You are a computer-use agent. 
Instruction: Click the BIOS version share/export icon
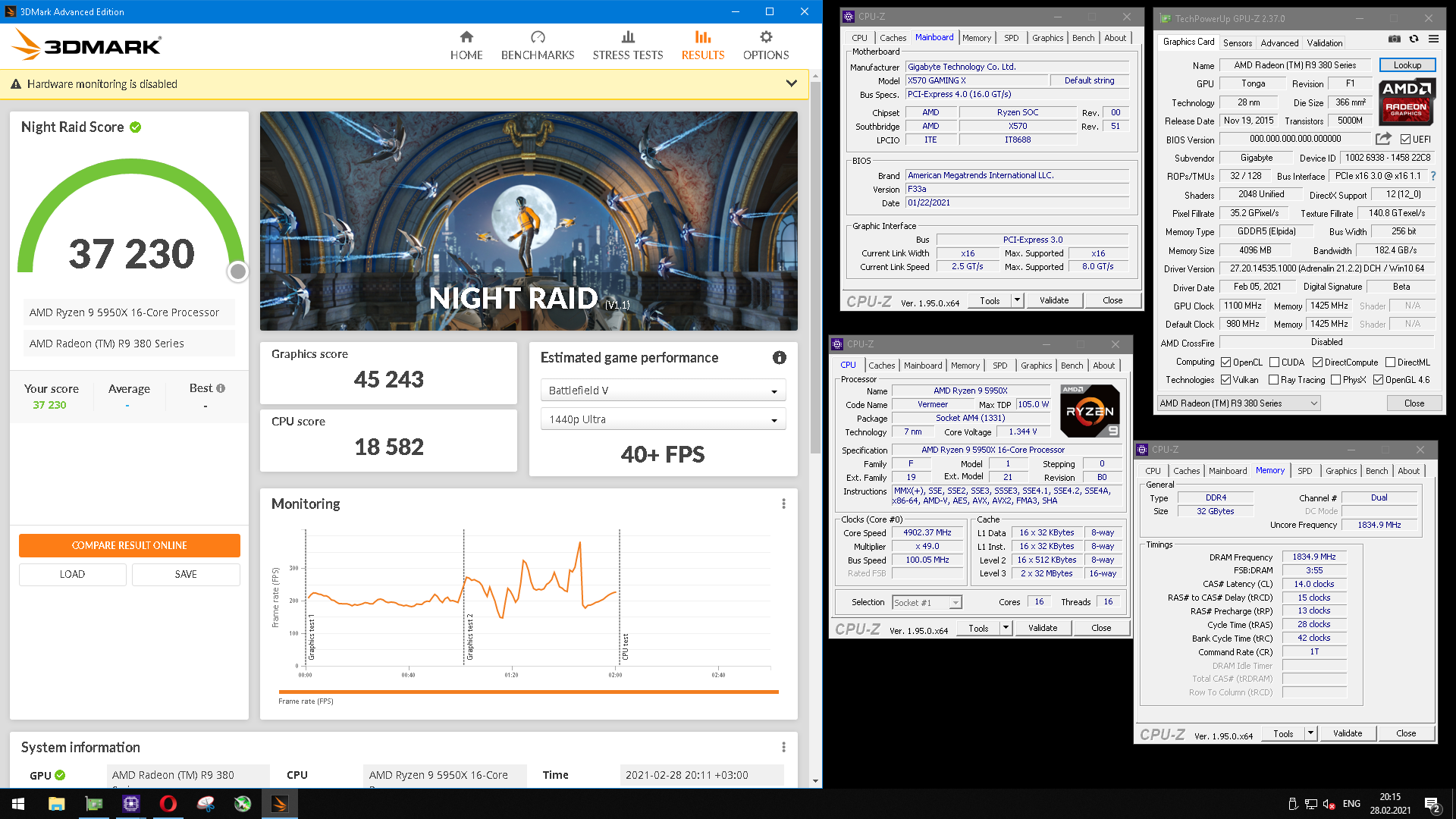1383,139
